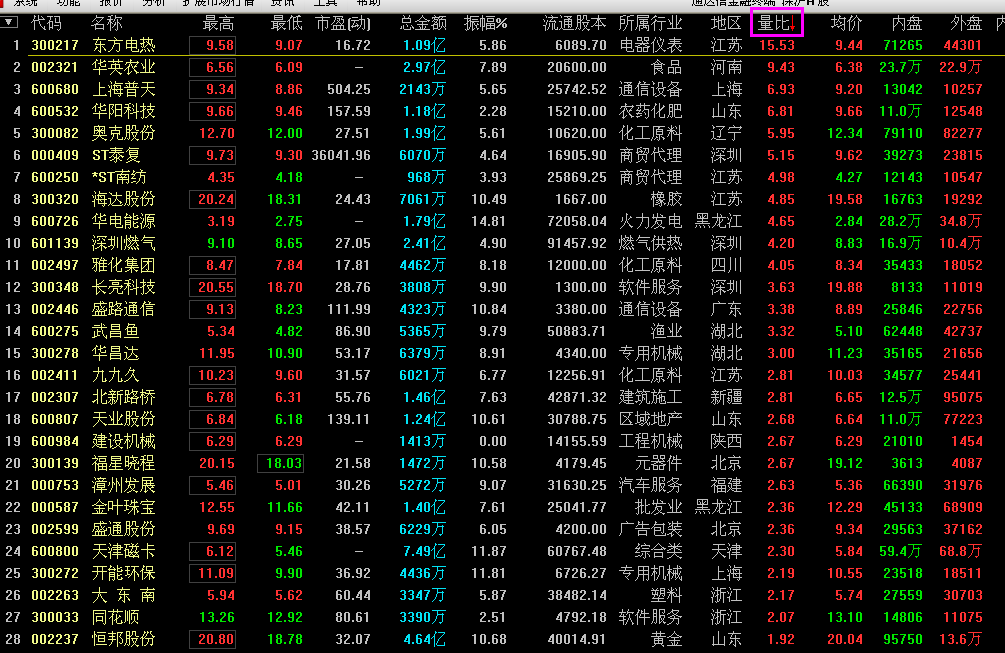Image resolution: width=1005 pixels, height=653 pixels.
Task: Select the stock name 长亮科技
Action: (124, 287)
